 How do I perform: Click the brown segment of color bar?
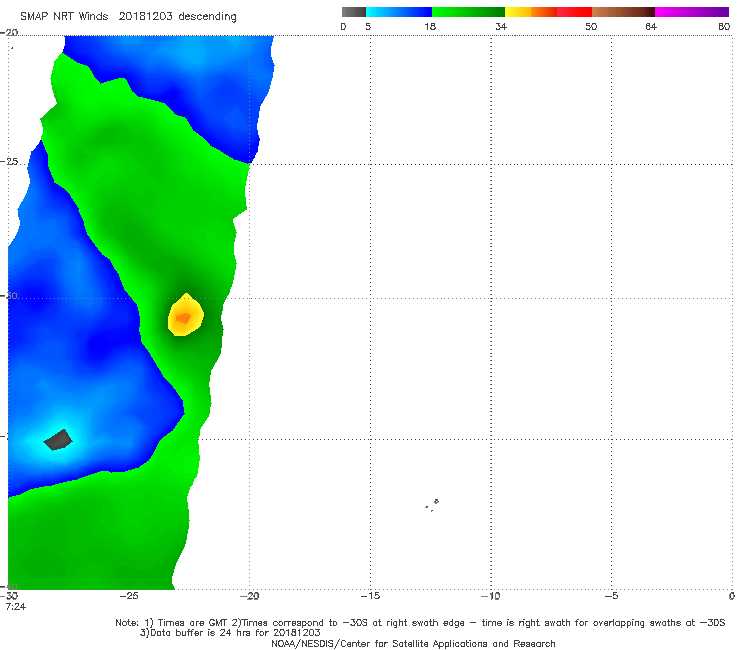(x=623, y=12)
